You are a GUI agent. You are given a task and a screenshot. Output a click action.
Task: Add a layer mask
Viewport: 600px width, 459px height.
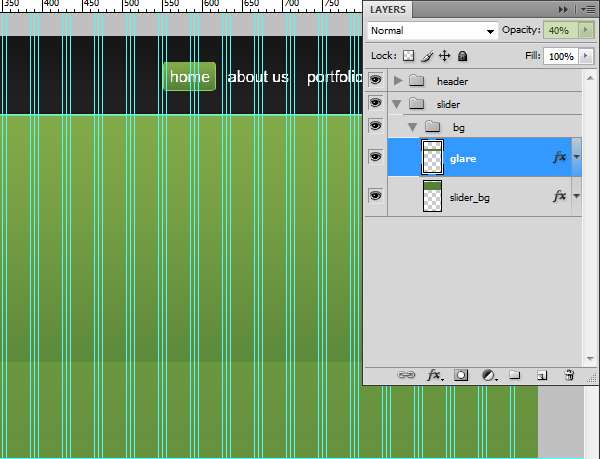(x=461, y=375)
